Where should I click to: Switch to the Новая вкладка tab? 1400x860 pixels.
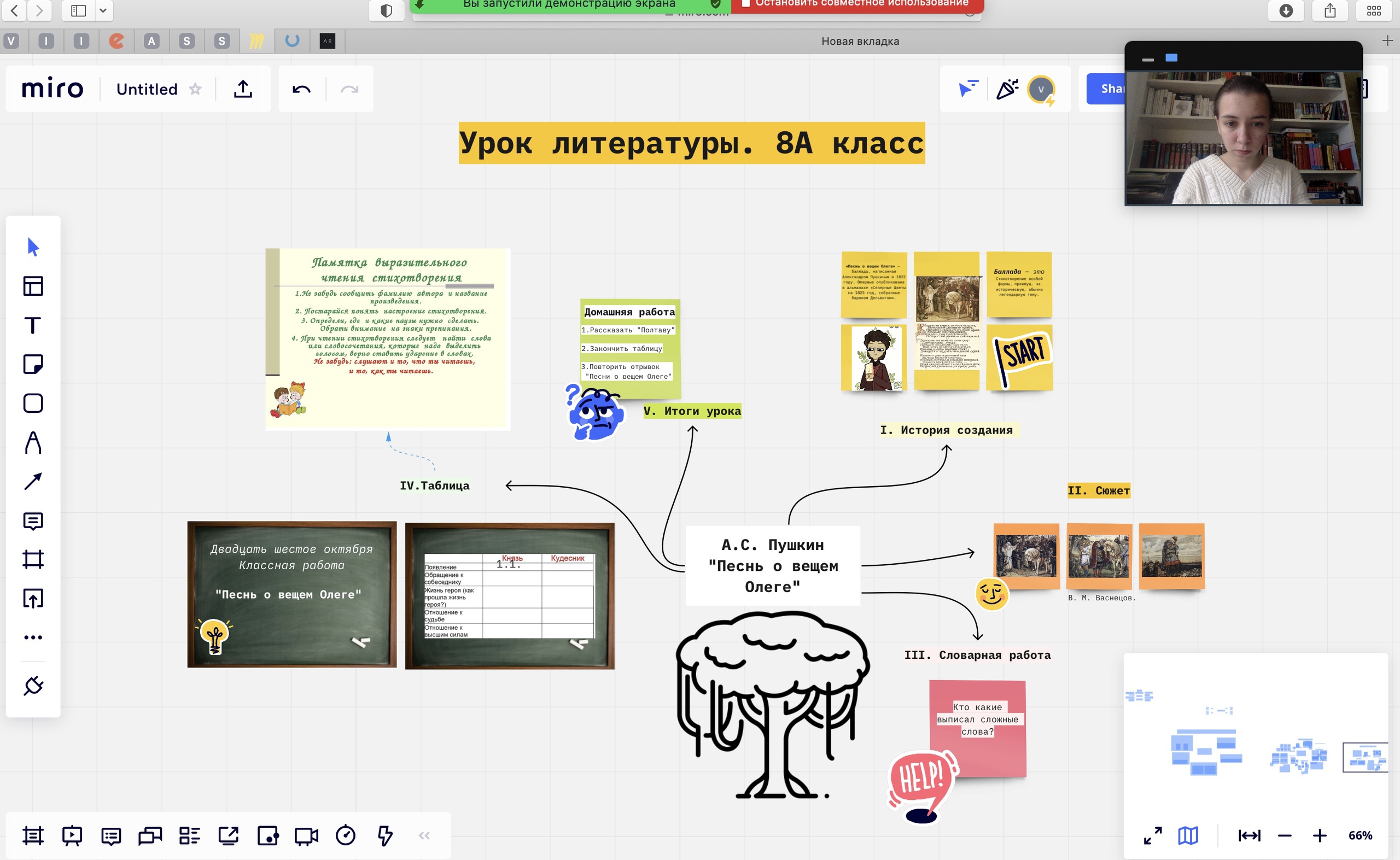pyautogui.click(x=860, y=41)
